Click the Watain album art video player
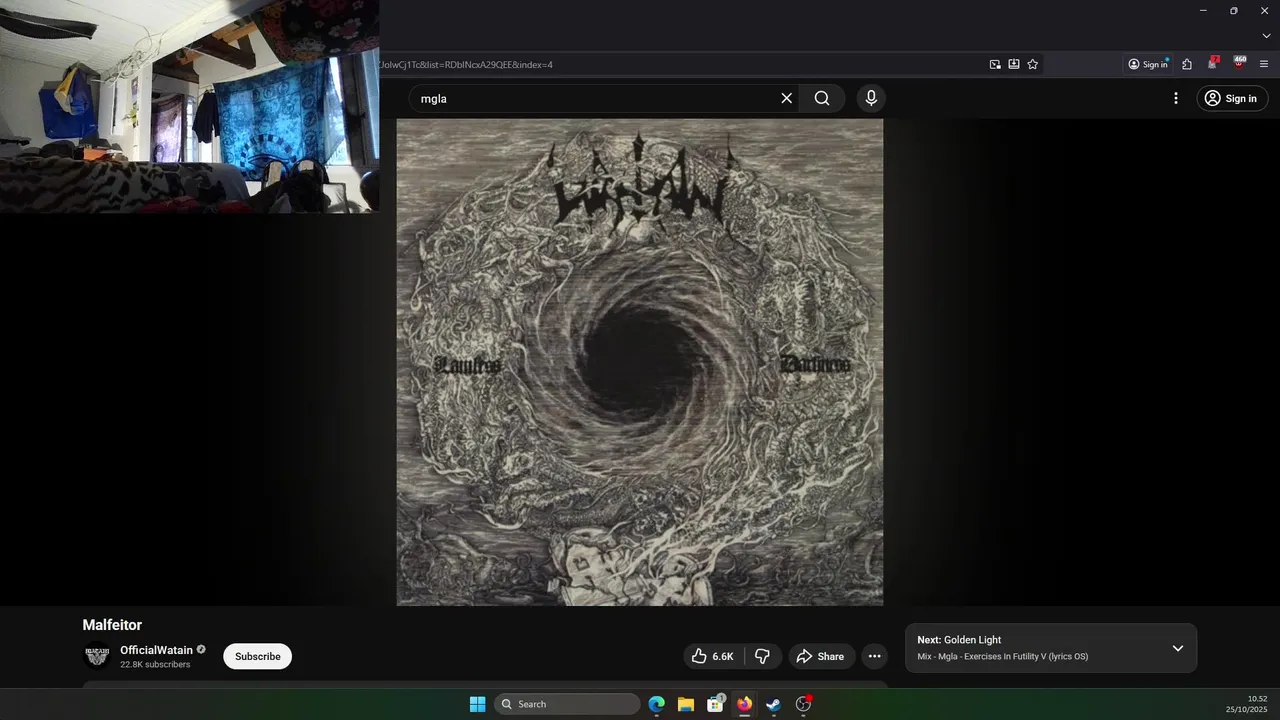 point(640,362)
